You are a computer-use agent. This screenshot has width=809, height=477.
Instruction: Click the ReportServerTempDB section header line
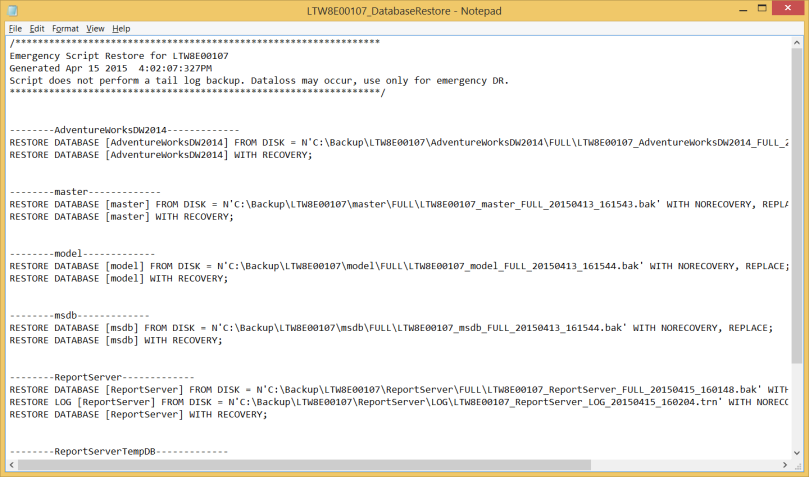(x=119, y=452)
